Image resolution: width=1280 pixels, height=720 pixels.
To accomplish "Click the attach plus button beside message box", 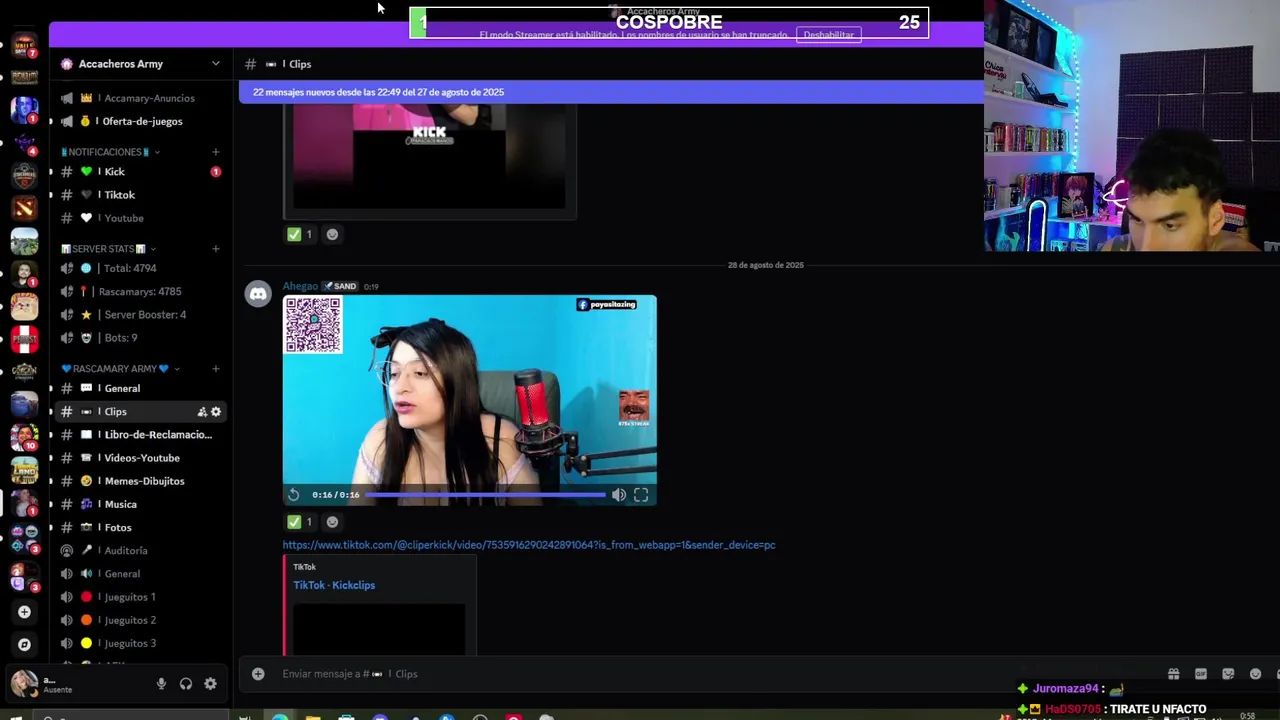I will (x=258, y=674).
